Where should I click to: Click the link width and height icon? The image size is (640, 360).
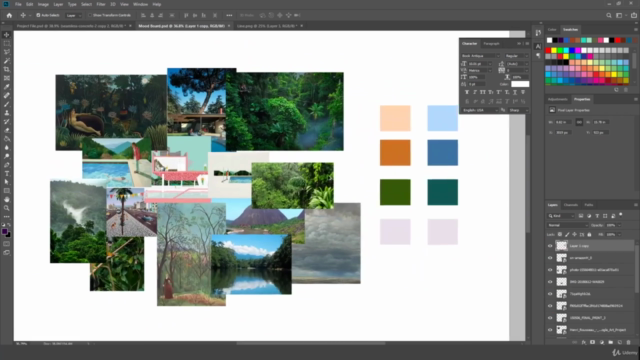[x=579, y=122]
